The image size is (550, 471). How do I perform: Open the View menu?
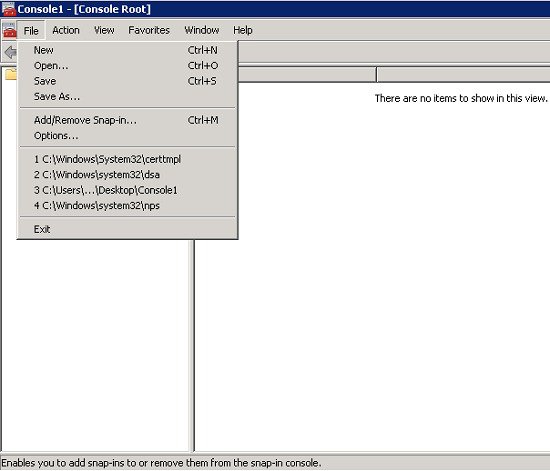point(104,31)
